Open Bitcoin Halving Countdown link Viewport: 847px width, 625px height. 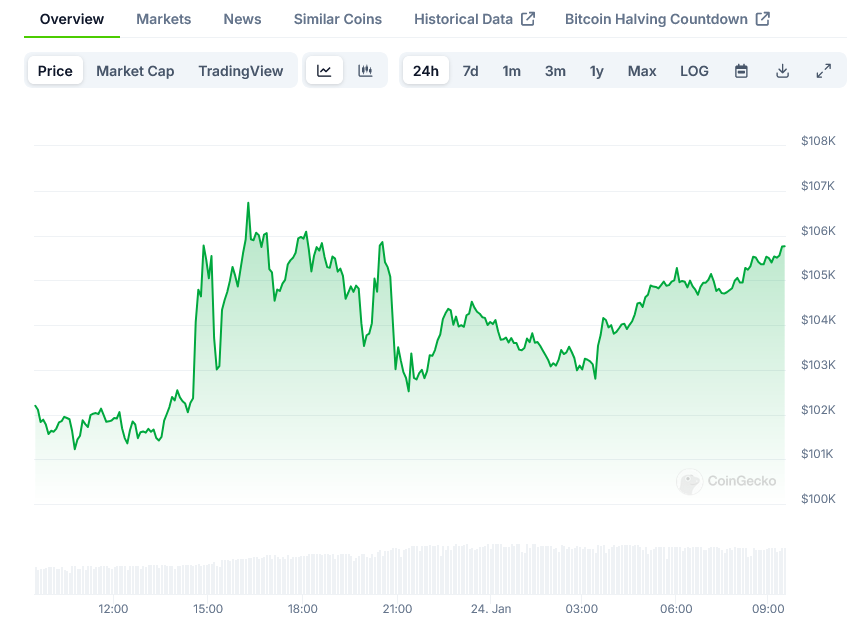click(x=667, y=19)
